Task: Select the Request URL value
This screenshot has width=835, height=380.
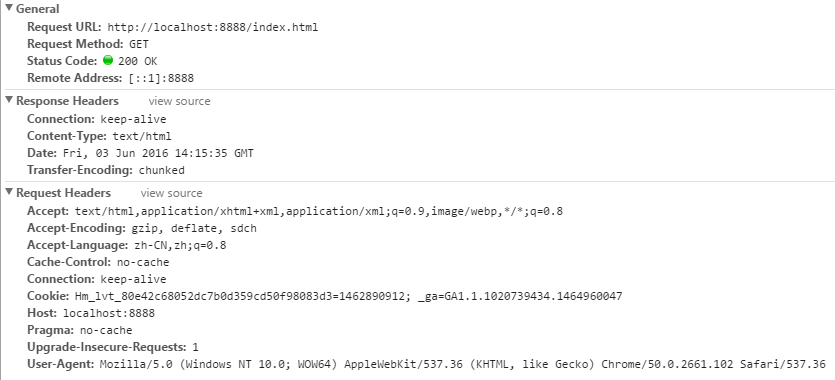Action: (x=212, y=27)
